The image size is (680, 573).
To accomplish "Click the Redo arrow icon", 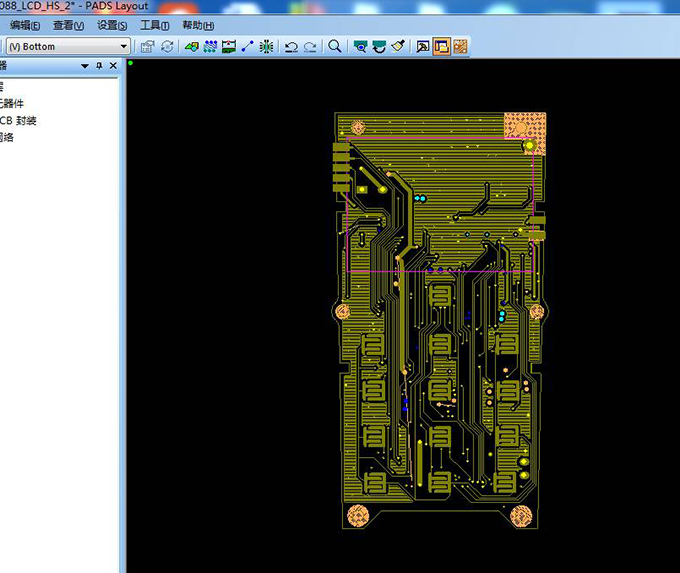I will [310, 47].
